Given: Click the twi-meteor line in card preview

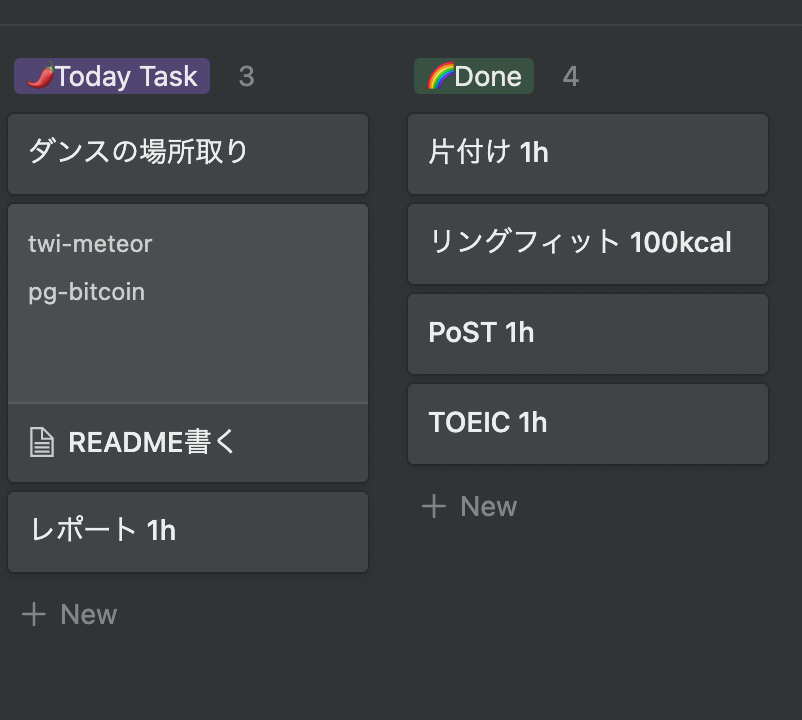Looking at the screenshot, I should point(90,244).
